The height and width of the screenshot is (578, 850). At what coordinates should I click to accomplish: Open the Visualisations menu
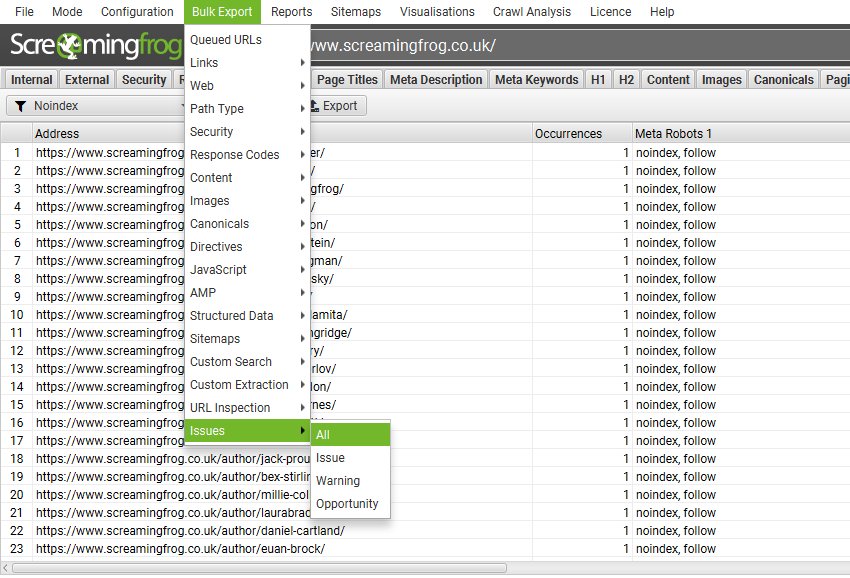point(437,11)
